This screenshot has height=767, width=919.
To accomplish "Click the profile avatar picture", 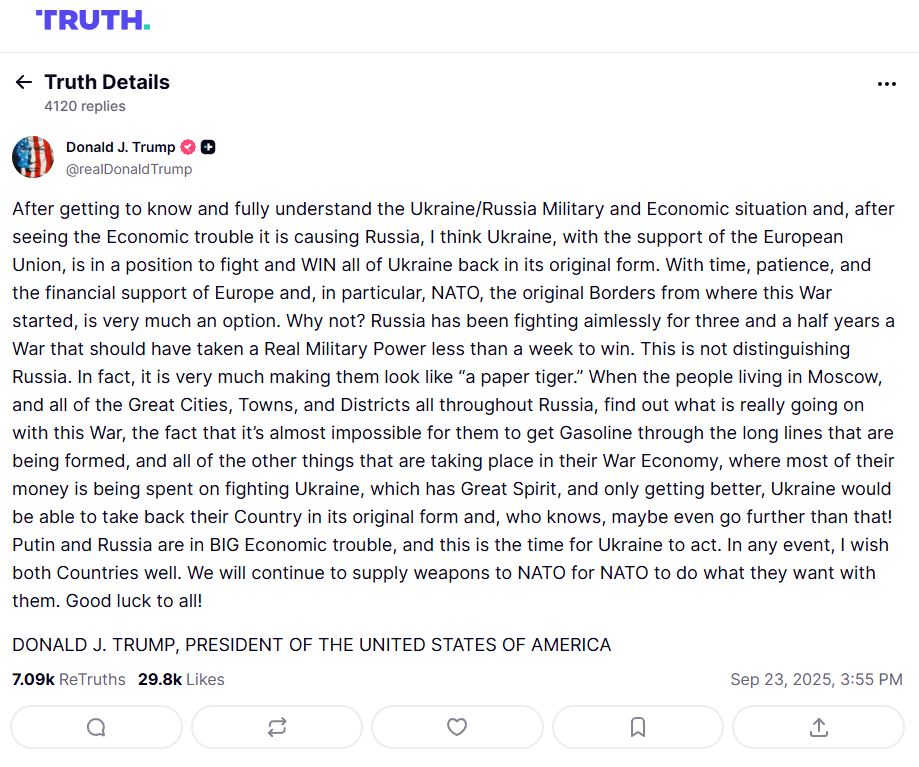I will pos(33,157).
